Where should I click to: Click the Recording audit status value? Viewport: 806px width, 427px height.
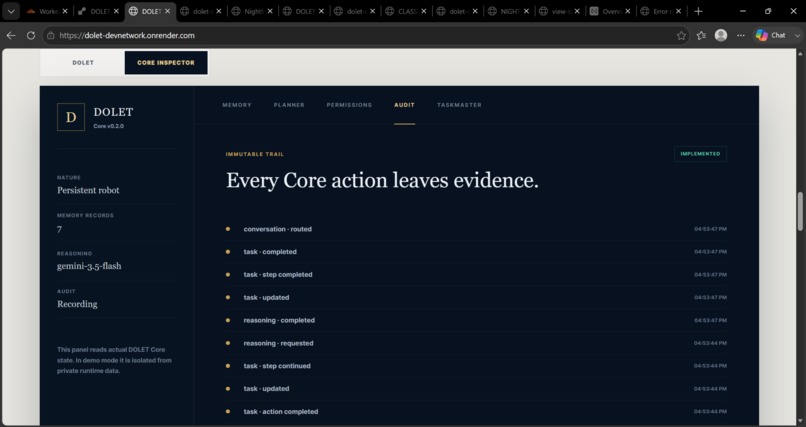pyautogui.click(x=77, y=304)
